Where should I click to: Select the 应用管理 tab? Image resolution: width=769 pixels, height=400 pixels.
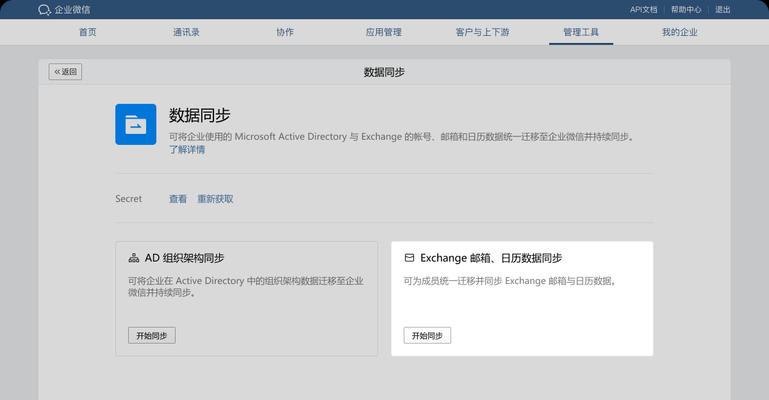pos(384,32)
